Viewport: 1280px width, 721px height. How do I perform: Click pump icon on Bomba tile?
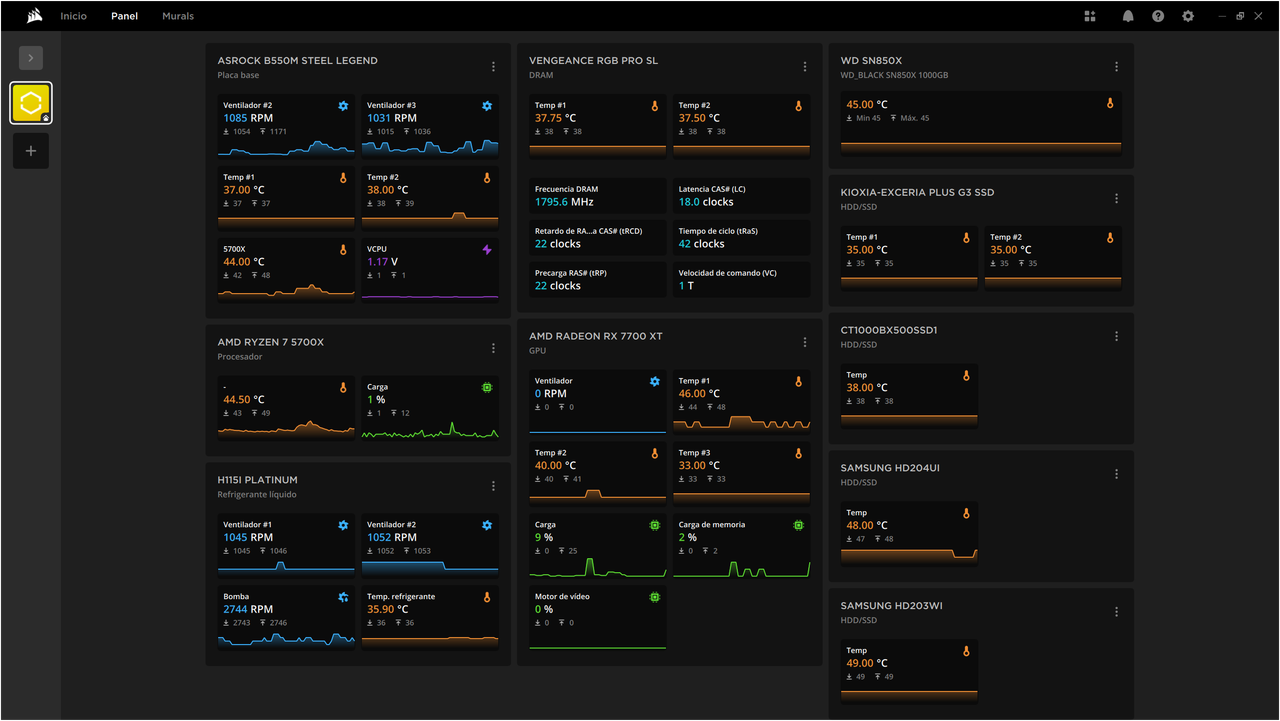(x=343, y=597)
